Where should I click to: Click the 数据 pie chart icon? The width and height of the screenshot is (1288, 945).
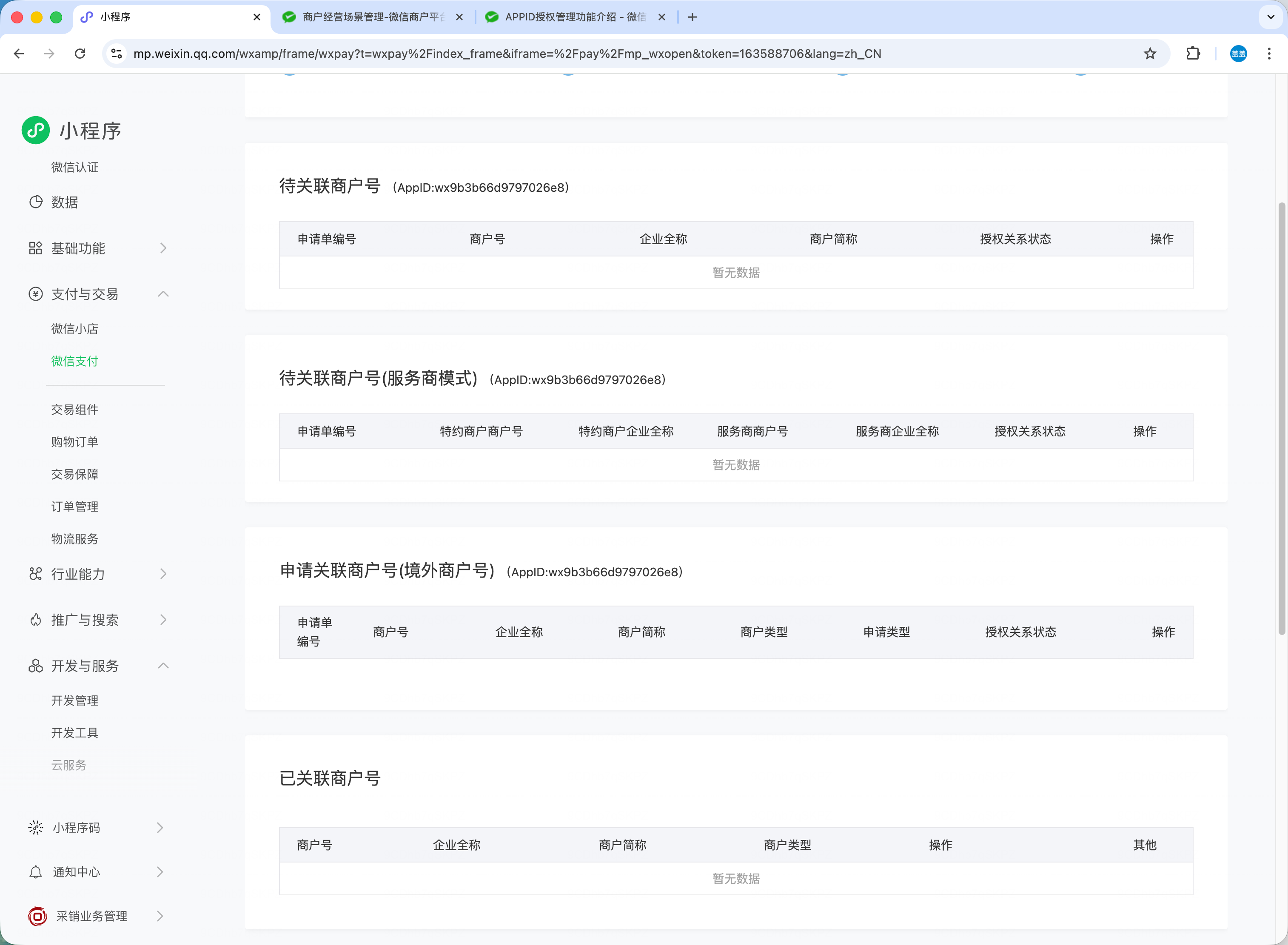click(x=35, y=202)
